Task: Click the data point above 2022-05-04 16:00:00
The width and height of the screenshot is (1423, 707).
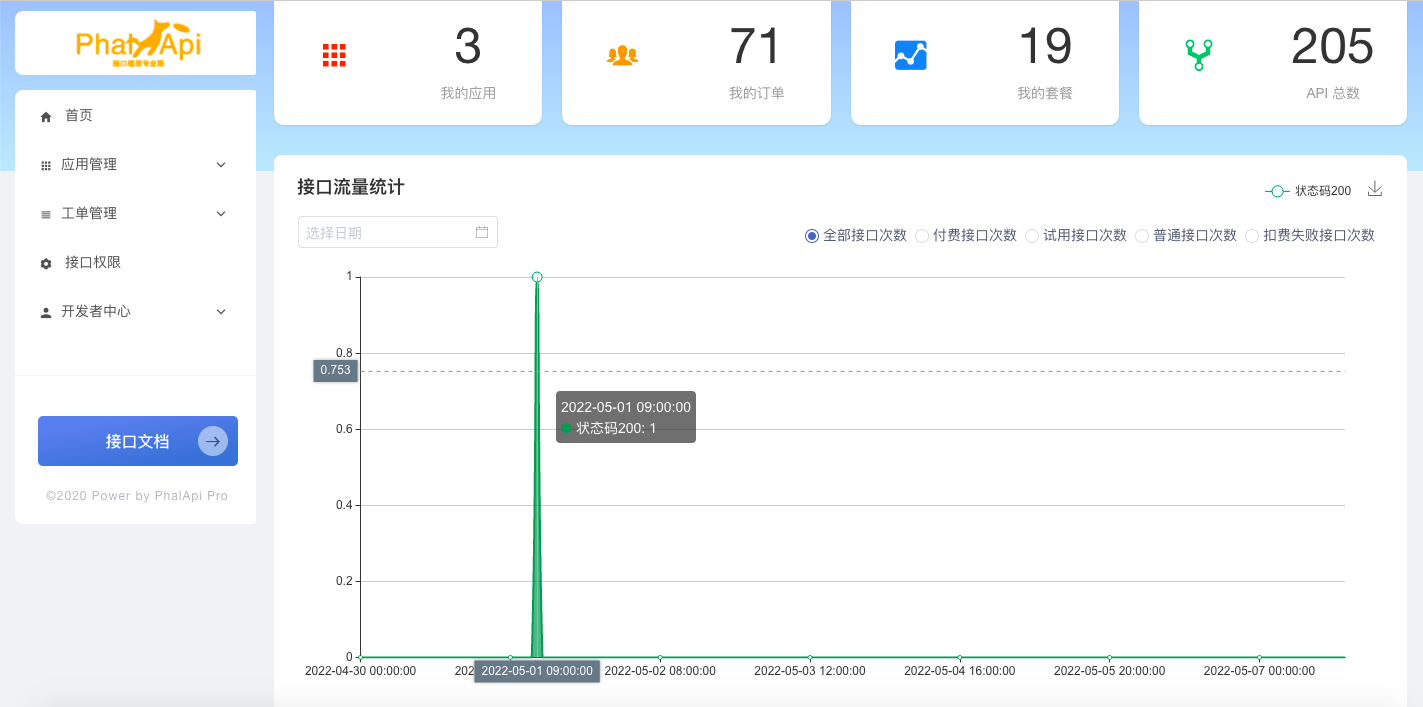Action: (x=960, y=657)
